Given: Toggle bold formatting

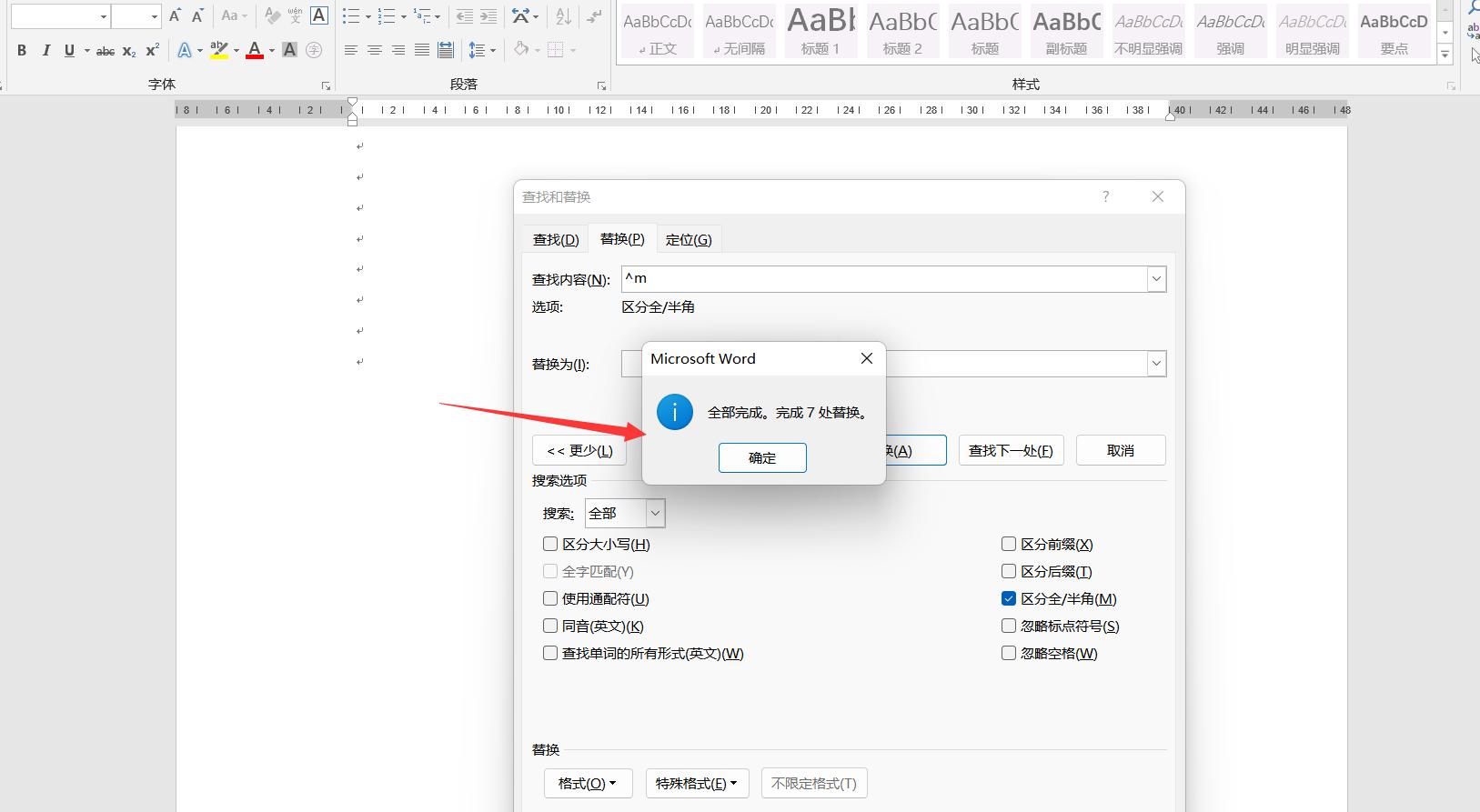Looking at the screenshot, I should click(x=22, y=50).
